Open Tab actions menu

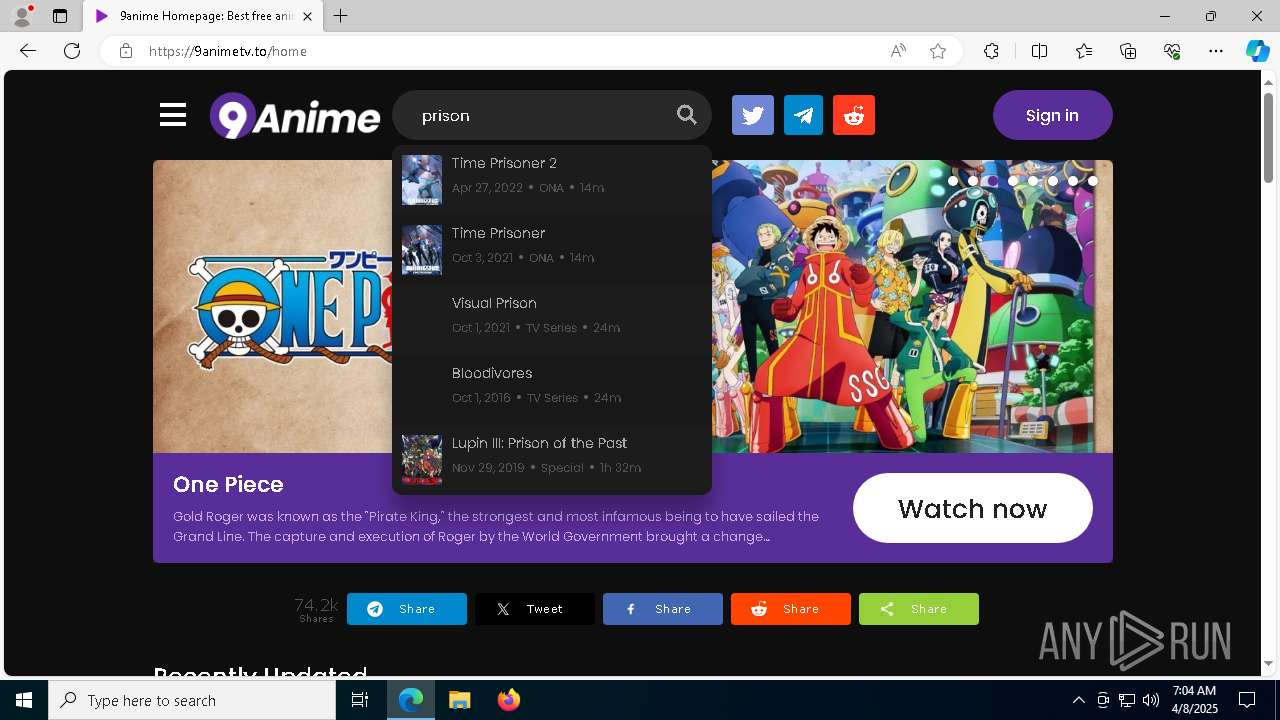[x=60, y=16]
